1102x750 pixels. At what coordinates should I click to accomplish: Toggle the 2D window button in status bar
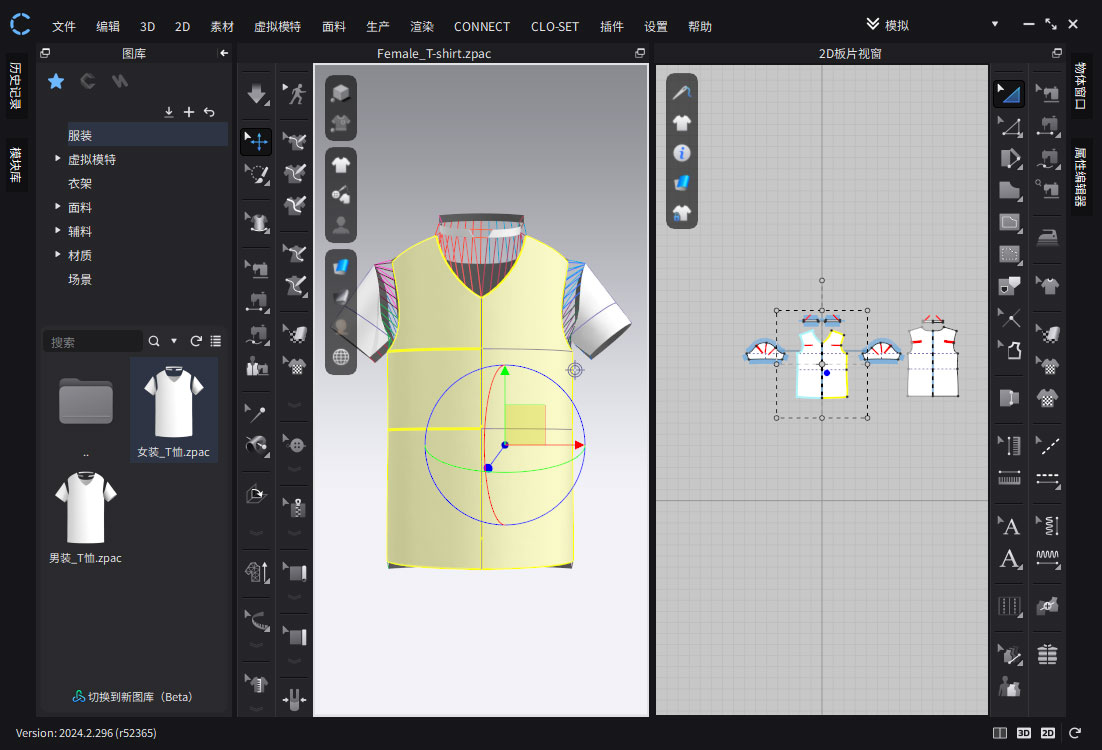[x=1048, y=733]
